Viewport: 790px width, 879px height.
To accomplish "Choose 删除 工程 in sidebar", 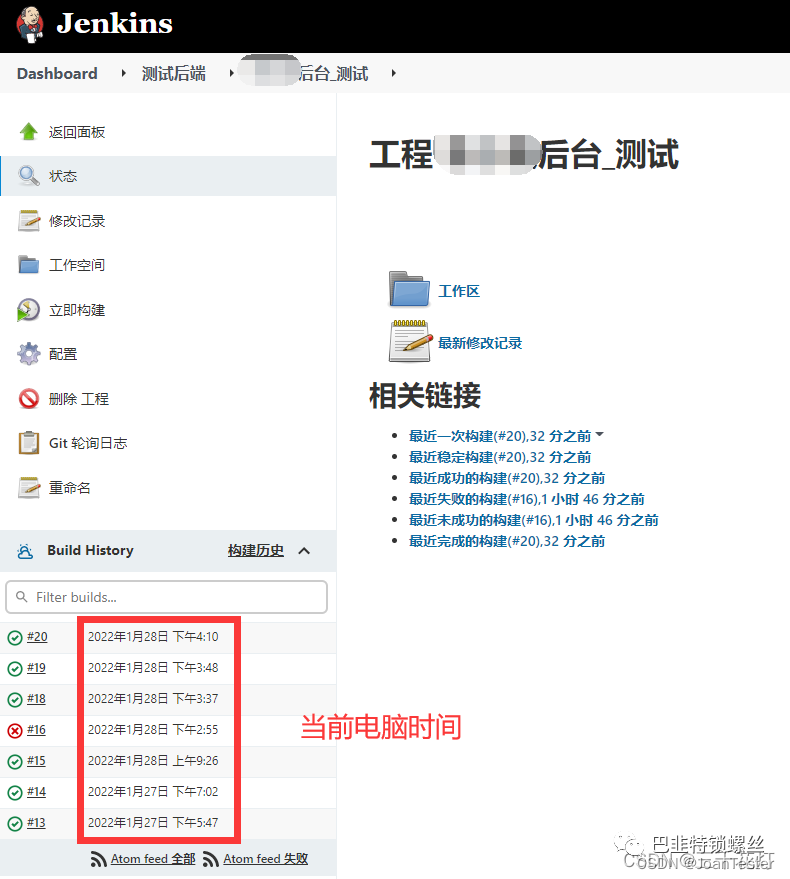I will pos(78,399).
